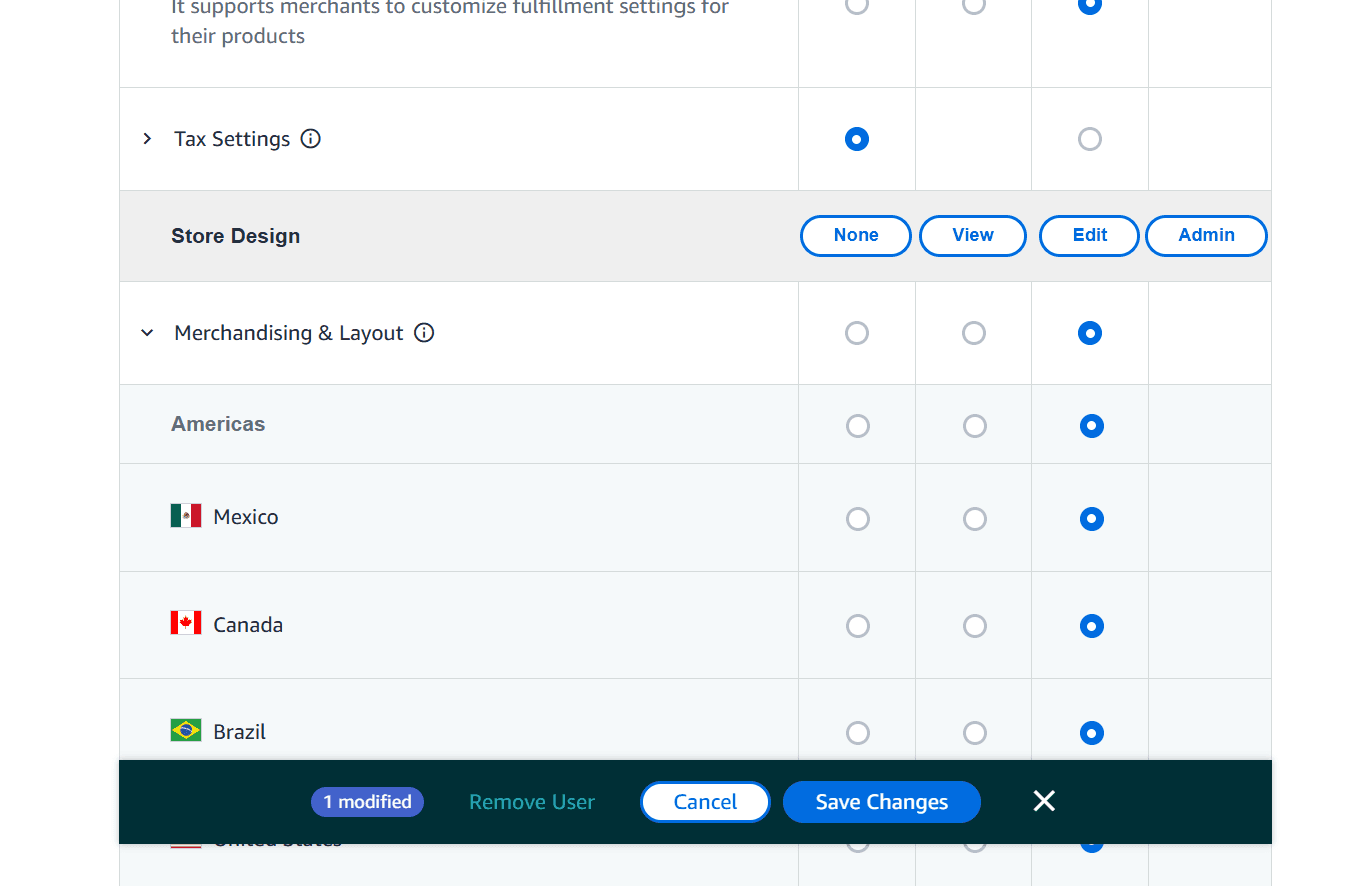Click the Mexico flag icon
1354x886 pixels.
click(186, 516)
